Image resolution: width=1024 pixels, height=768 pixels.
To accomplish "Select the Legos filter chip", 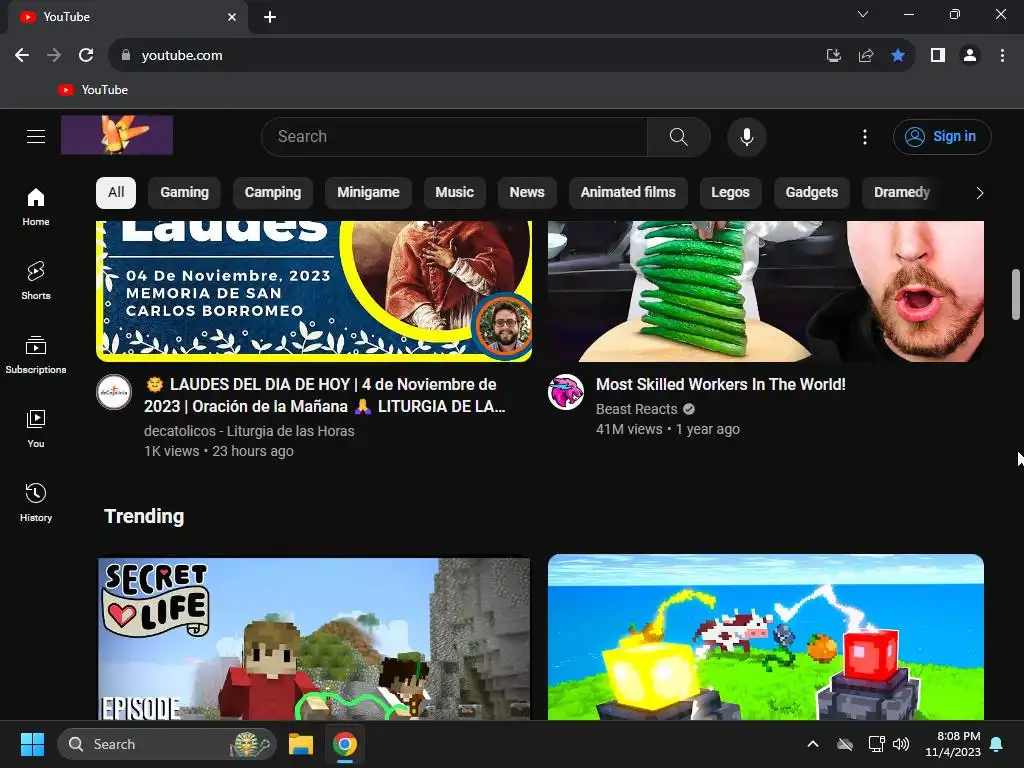I will [x=730, y=193].
